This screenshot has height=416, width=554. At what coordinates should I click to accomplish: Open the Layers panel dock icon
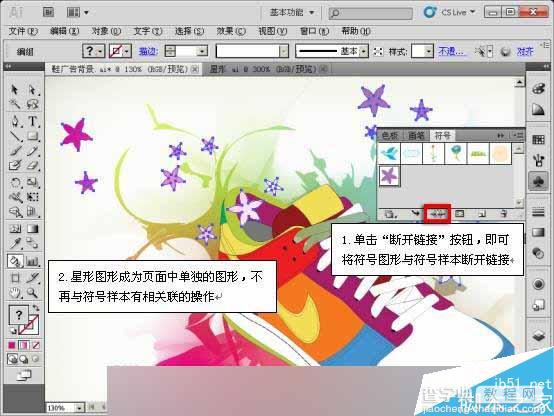pyautogui.click(x=538, y=335)
